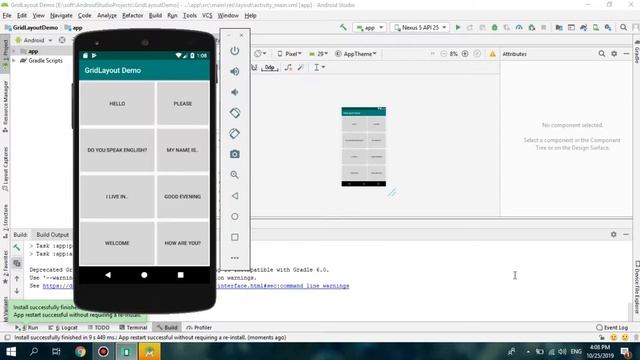640x360 pixels.
Task: Click the Sync Project with Gradle icon
Action: (583, 27)
